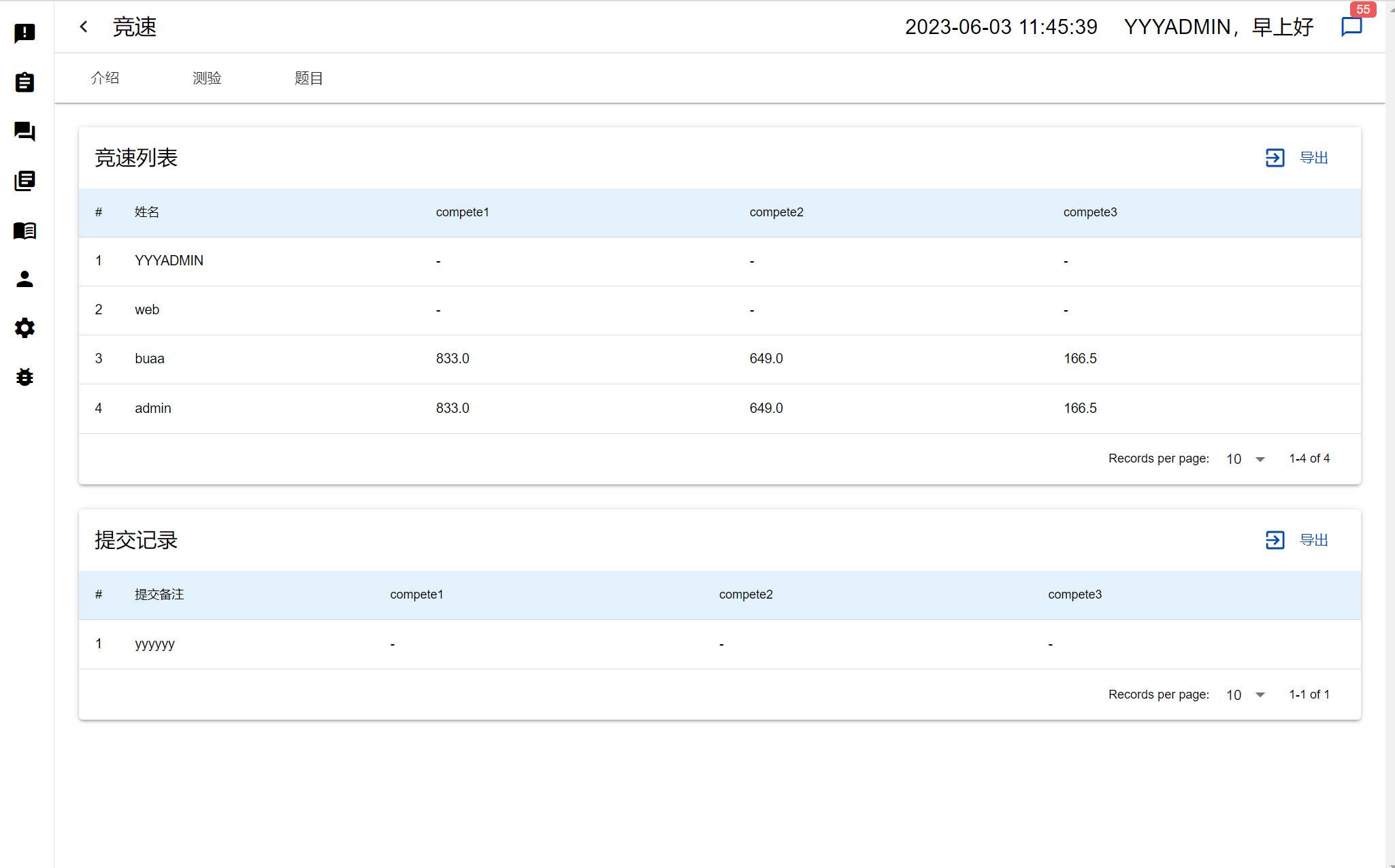The width and height of the screenshot is (1395, 868).
Task: Open the messages icon with 55 badge
Action: coord(1351,27)
